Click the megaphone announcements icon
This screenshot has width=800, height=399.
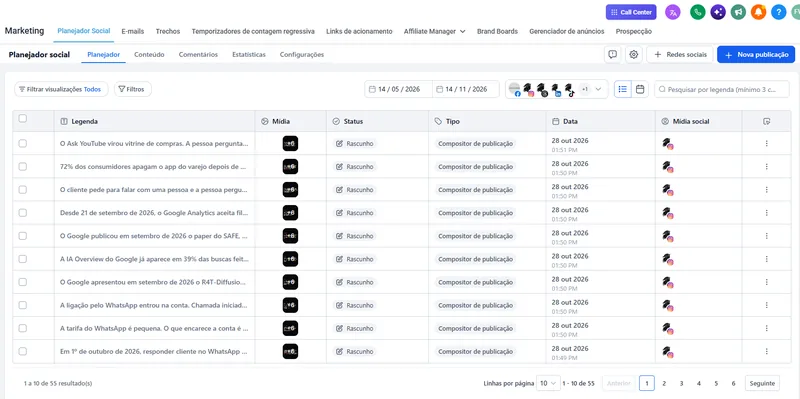tap(738, 12)
